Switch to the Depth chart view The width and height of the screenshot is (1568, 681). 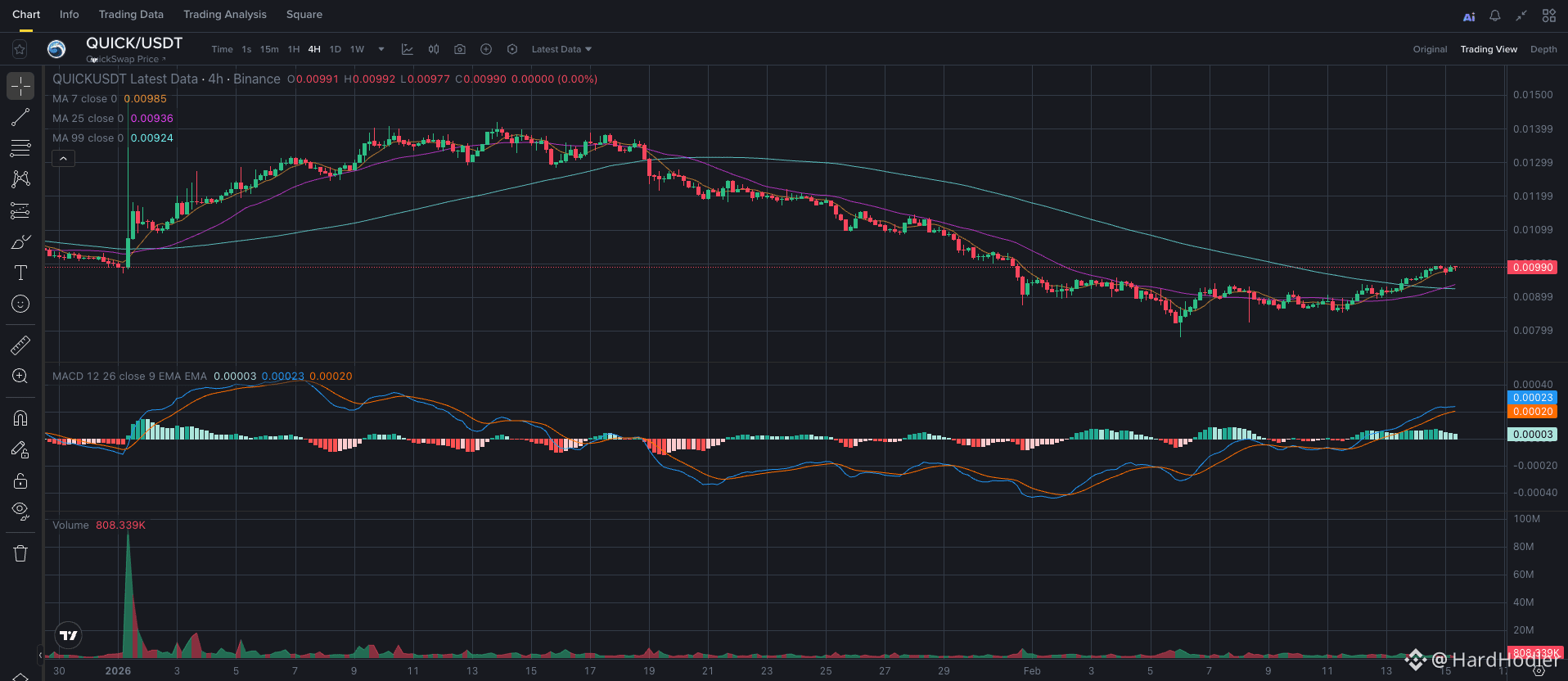tap(1543, 49)
